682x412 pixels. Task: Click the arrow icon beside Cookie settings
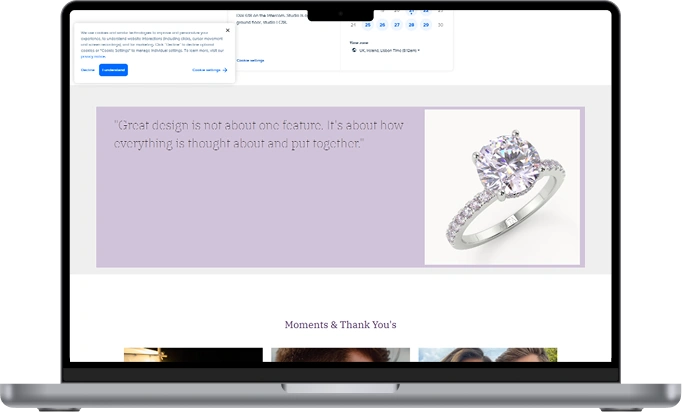coord(225,70)
